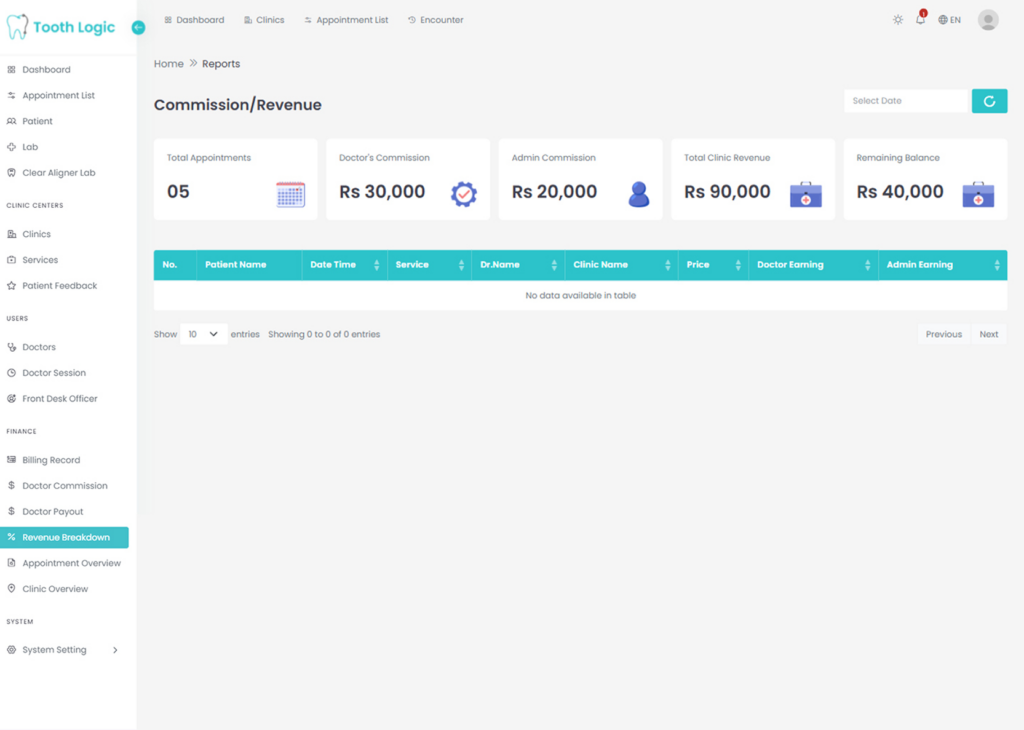Click location pin icon next to Clinic Overview
This screenshot has height=730, width=1024.
point(11,588)
